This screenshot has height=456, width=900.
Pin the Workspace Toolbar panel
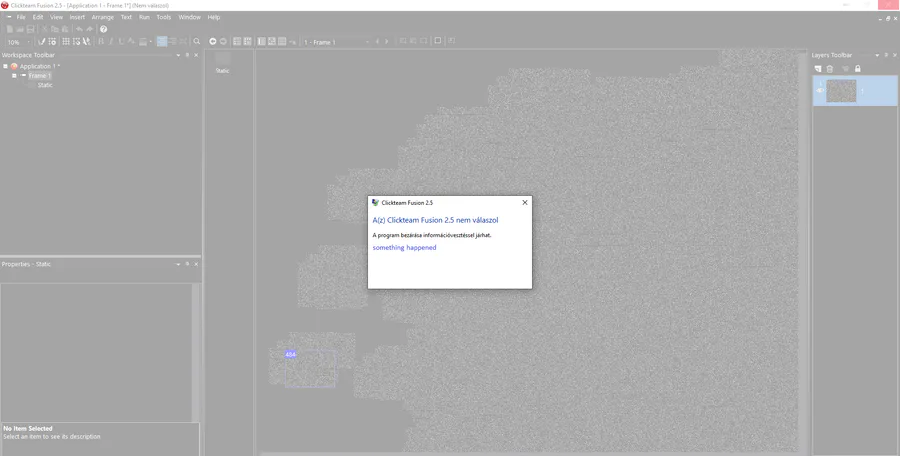point(187,55)
